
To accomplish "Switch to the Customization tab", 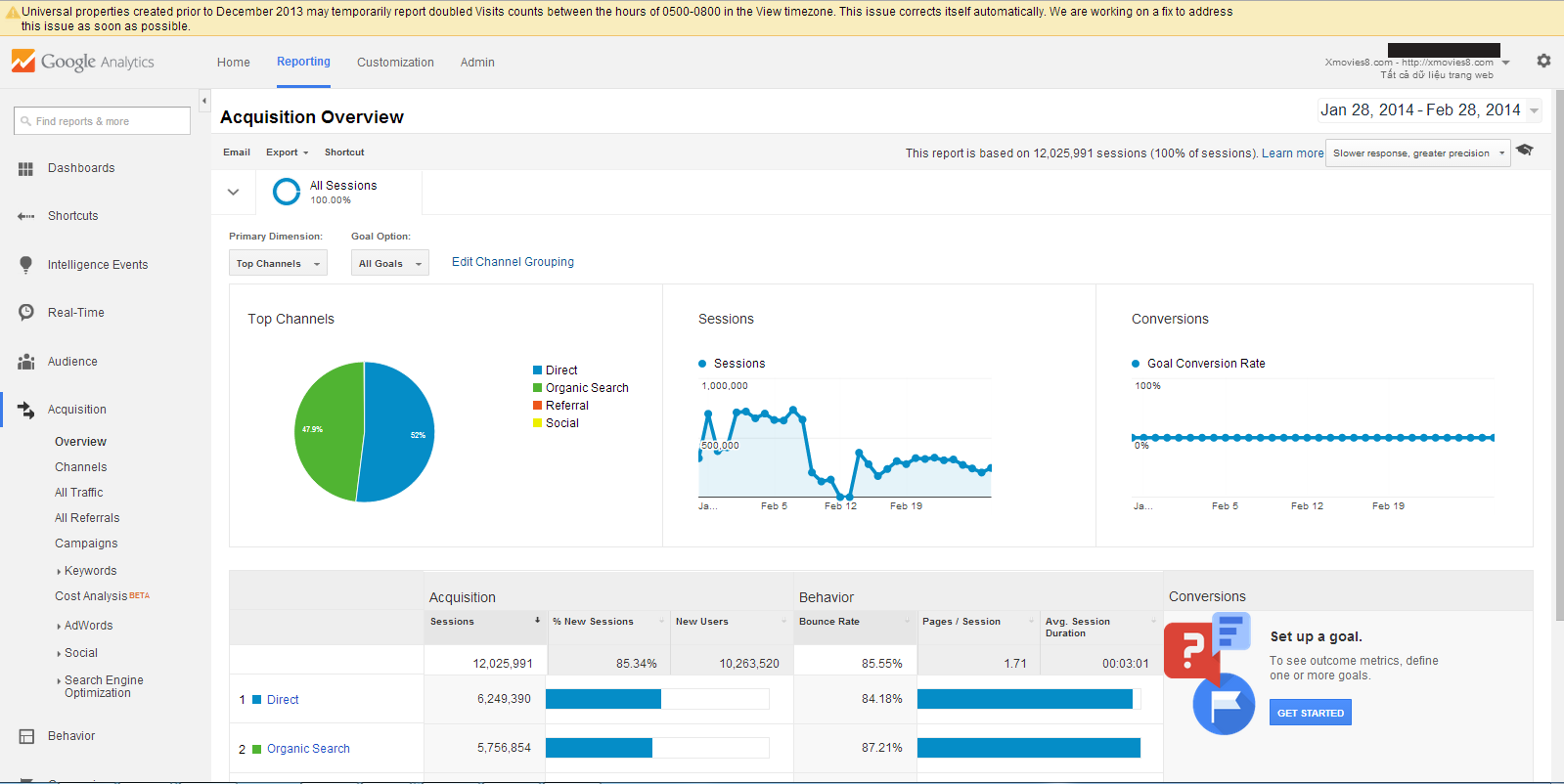I will click(395, 63).
